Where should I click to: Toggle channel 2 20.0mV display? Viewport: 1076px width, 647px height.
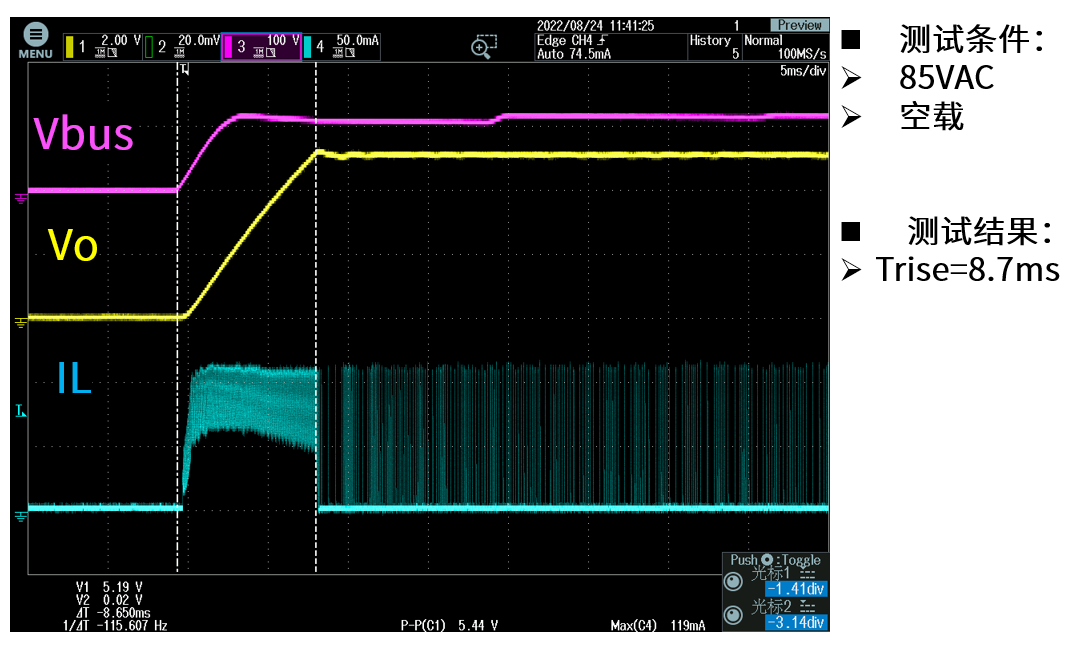182,46
